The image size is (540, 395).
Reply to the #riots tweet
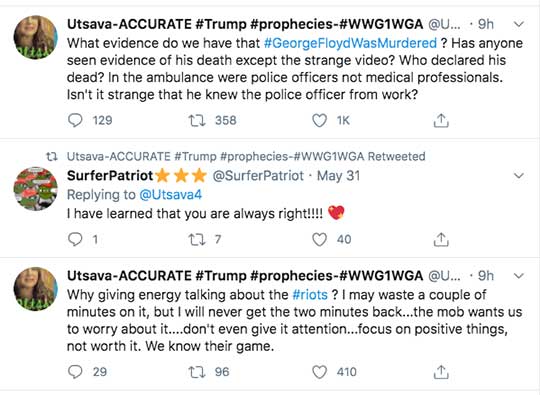75,372
